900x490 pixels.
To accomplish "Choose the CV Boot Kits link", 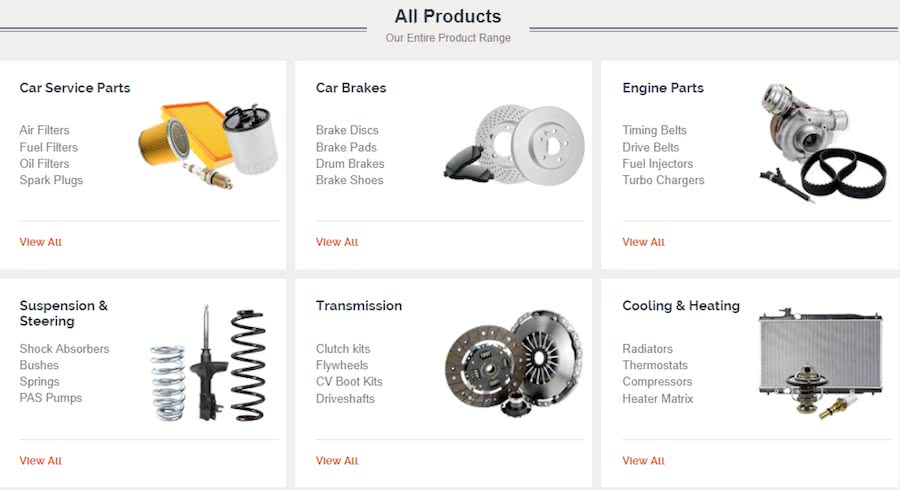I will (349, 382).
